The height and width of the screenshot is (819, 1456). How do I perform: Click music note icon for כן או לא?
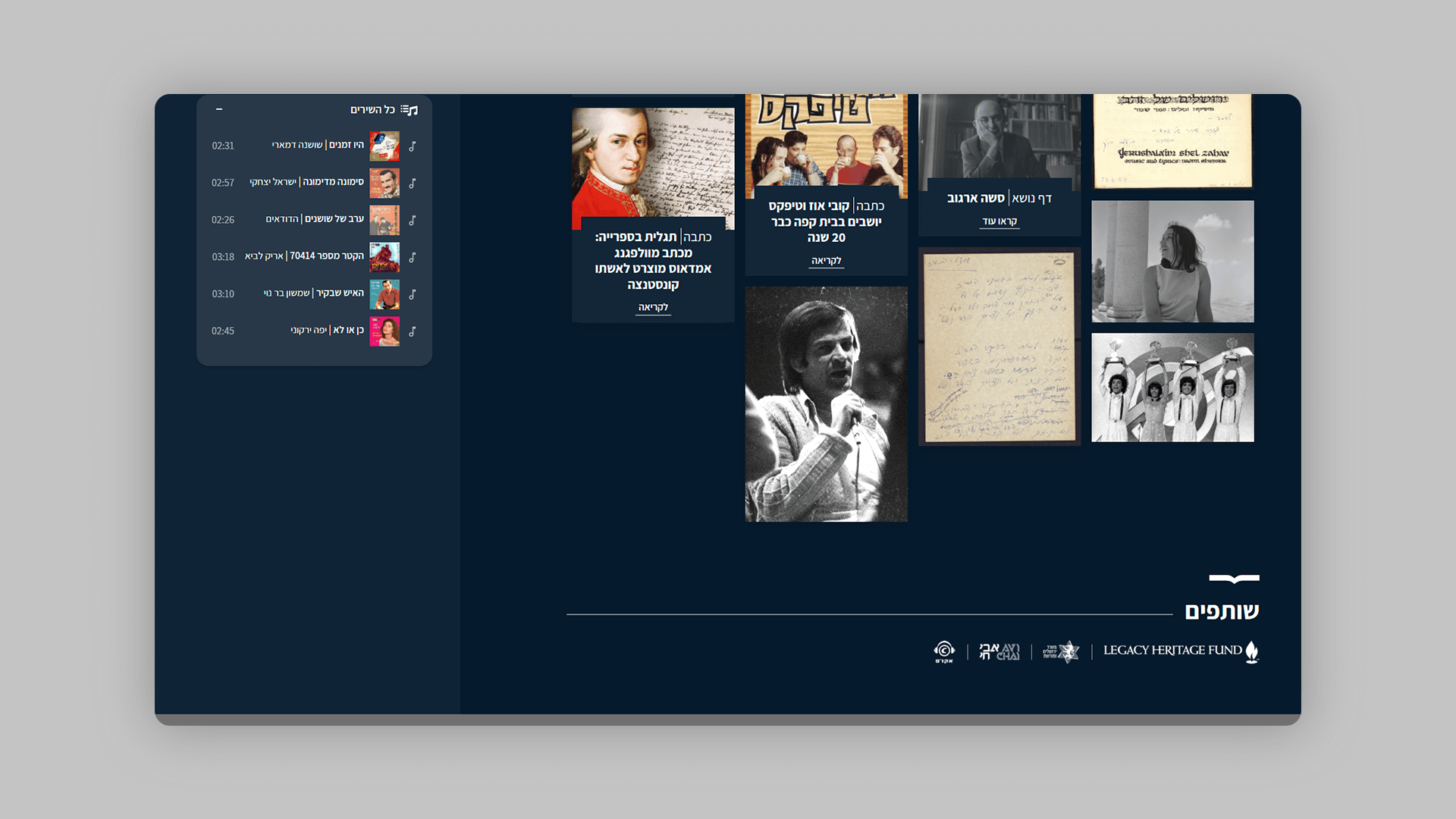413,331
